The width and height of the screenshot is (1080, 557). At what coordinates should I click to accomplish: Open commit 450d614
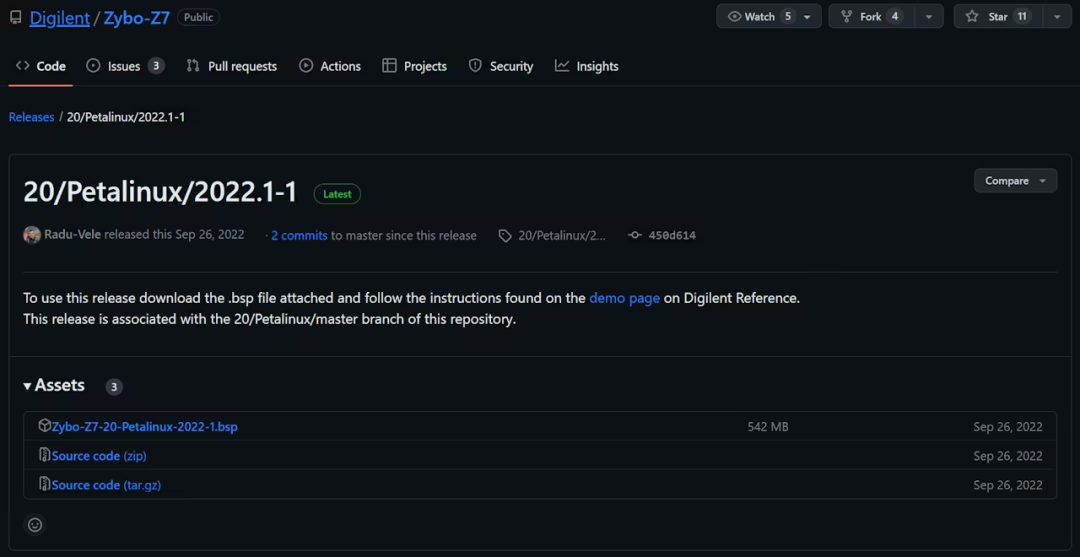click(x=672, y=235)
